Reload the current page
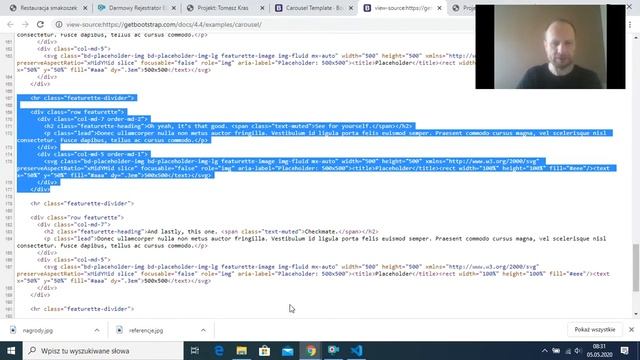Image resolution: width=640 pixels, height=360 pixels. pos(40,24)
